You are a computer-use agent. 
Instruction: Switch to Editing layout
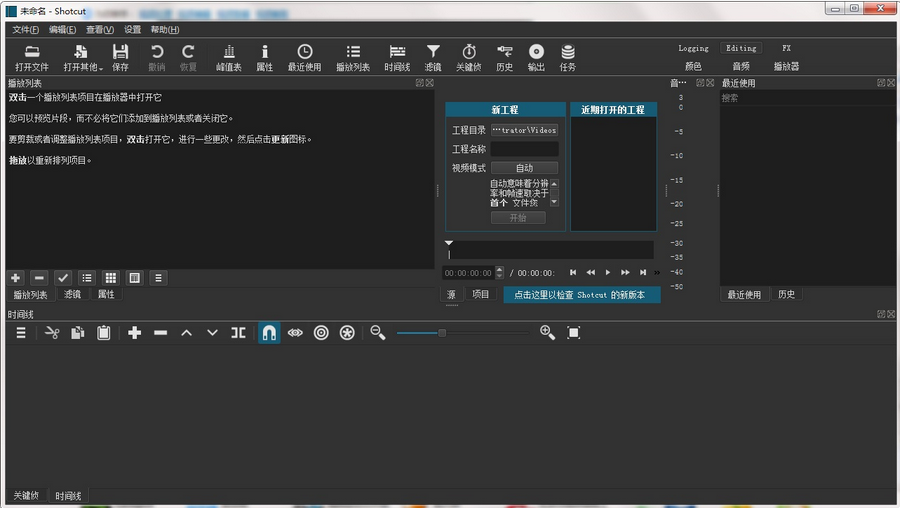tap(741, 48)
